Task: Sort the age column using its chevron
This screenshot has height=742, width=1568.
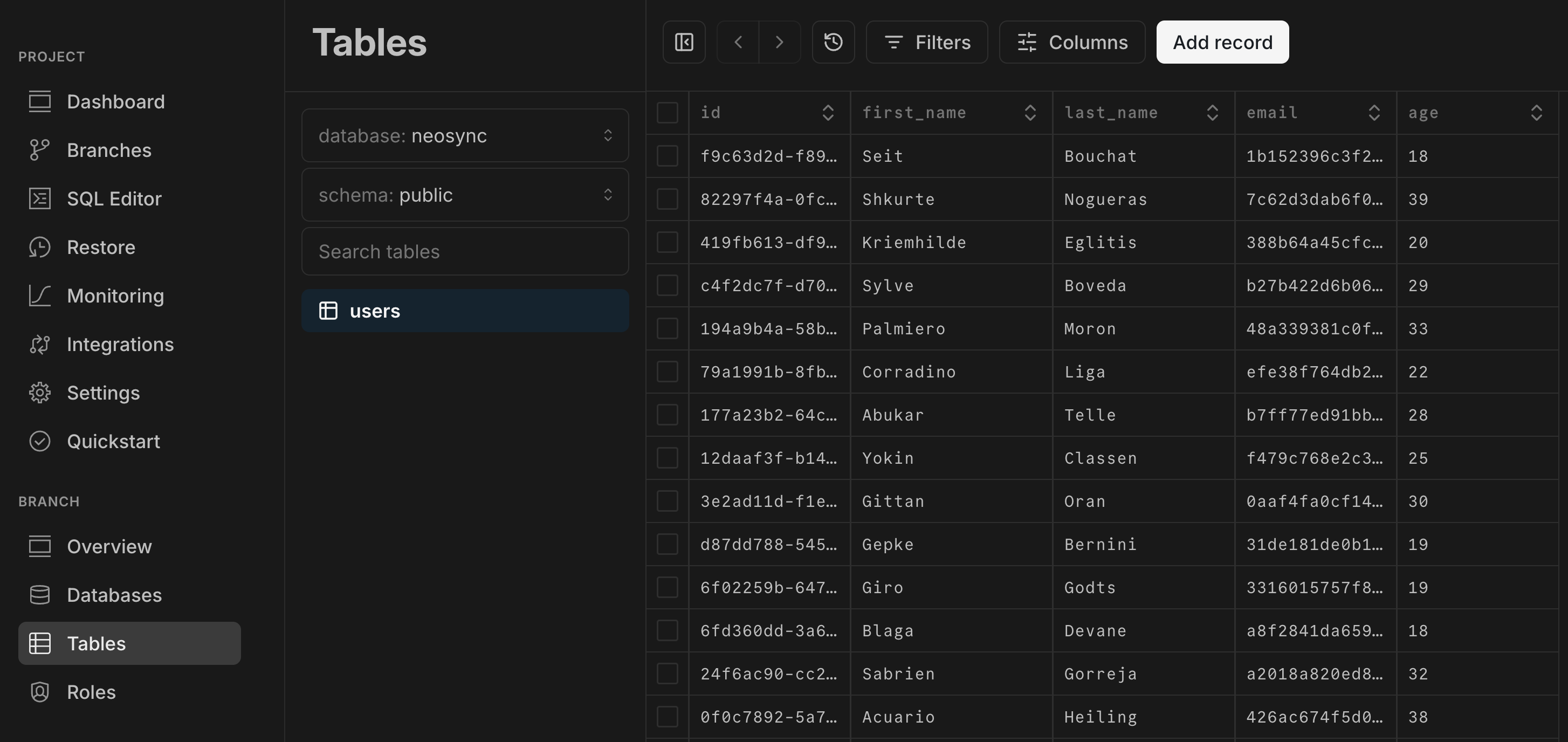Action: coord(1536,112)
